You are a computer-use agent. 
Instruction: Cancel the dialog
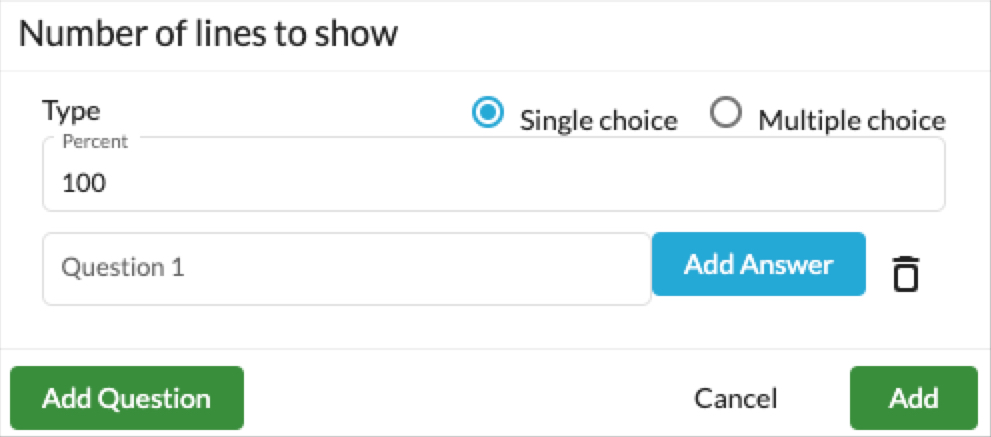point(736,399)
